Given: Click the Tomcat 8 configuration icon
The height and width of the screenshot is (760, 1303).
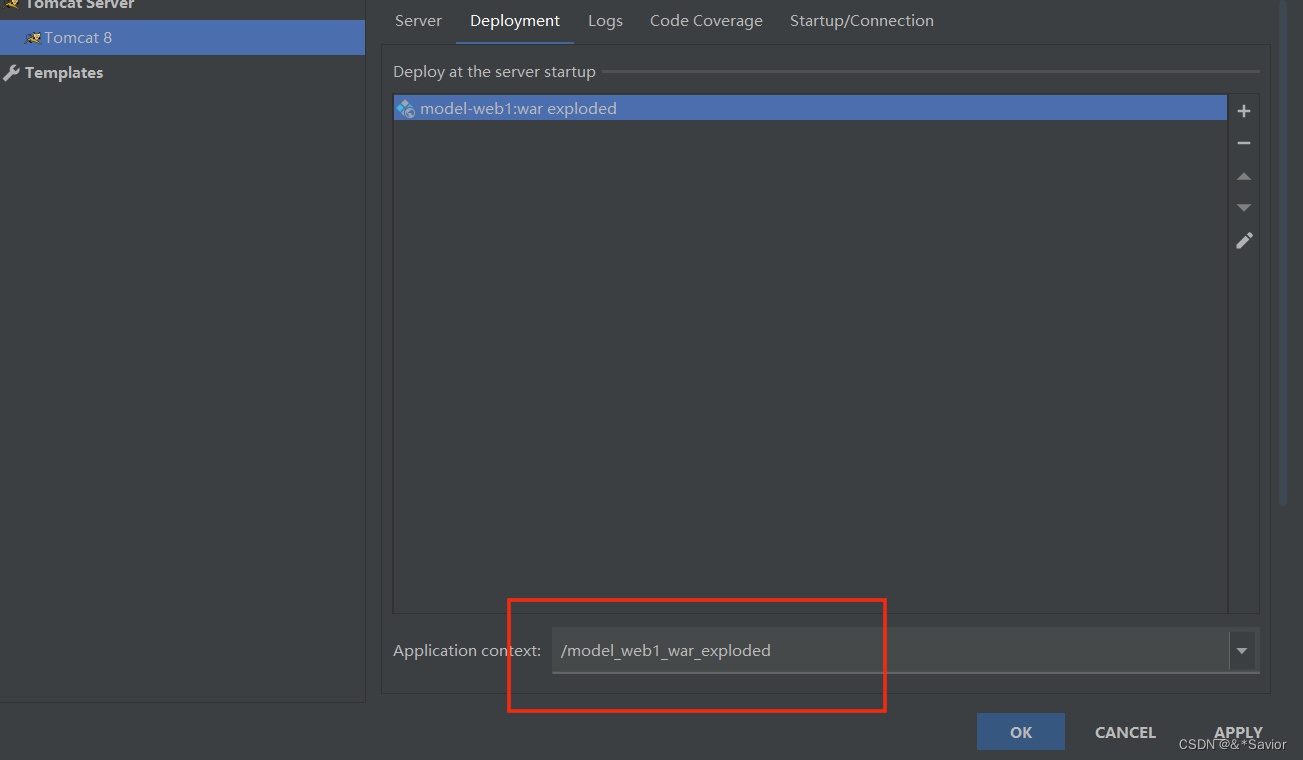Looking at the screenshot, I should pos(33,38).
